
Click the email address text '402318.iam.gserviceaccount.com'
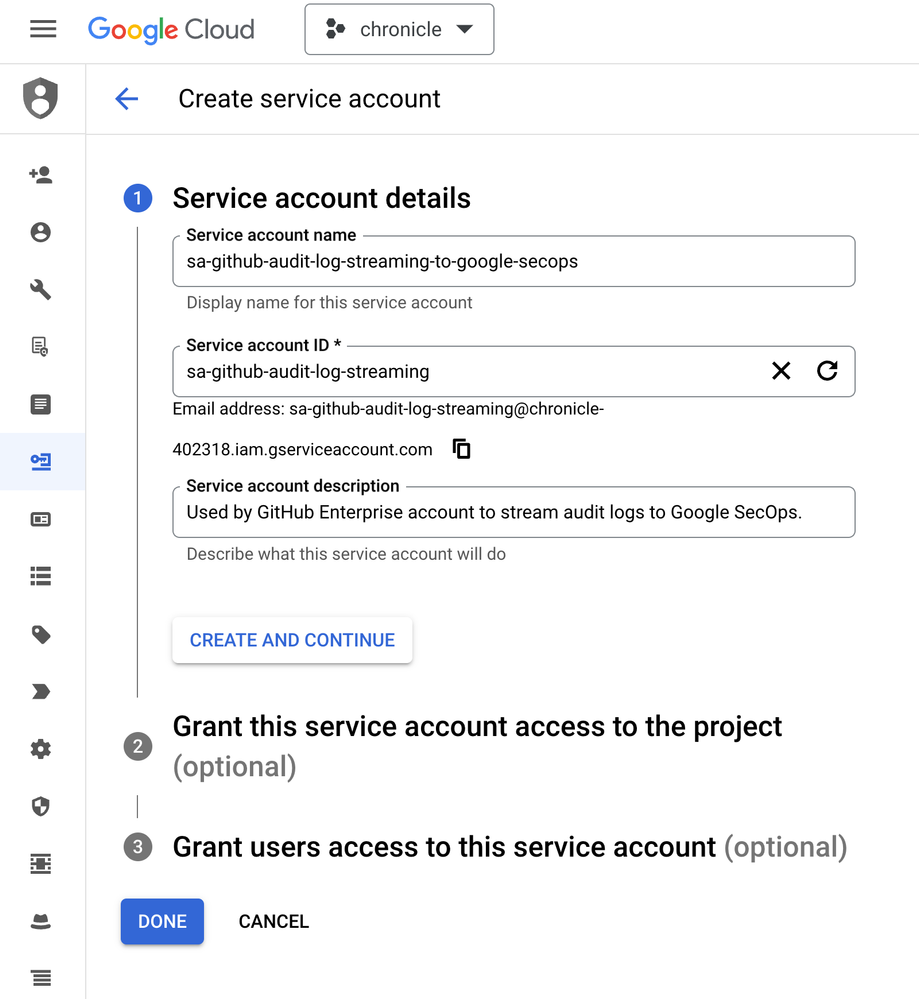(x=302, y=450)
